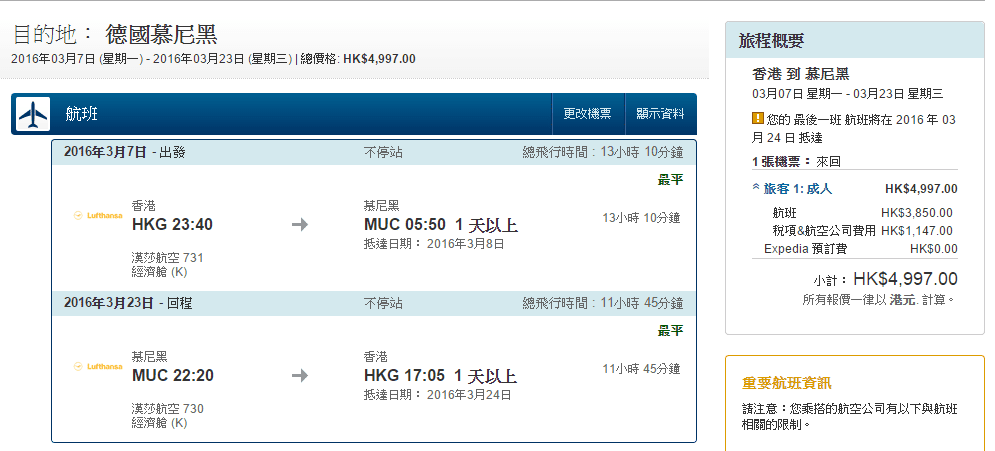Viewport: 995px width, 451px height.
Task: Click the 最平 label on the outbound flight
Action: 670,180
